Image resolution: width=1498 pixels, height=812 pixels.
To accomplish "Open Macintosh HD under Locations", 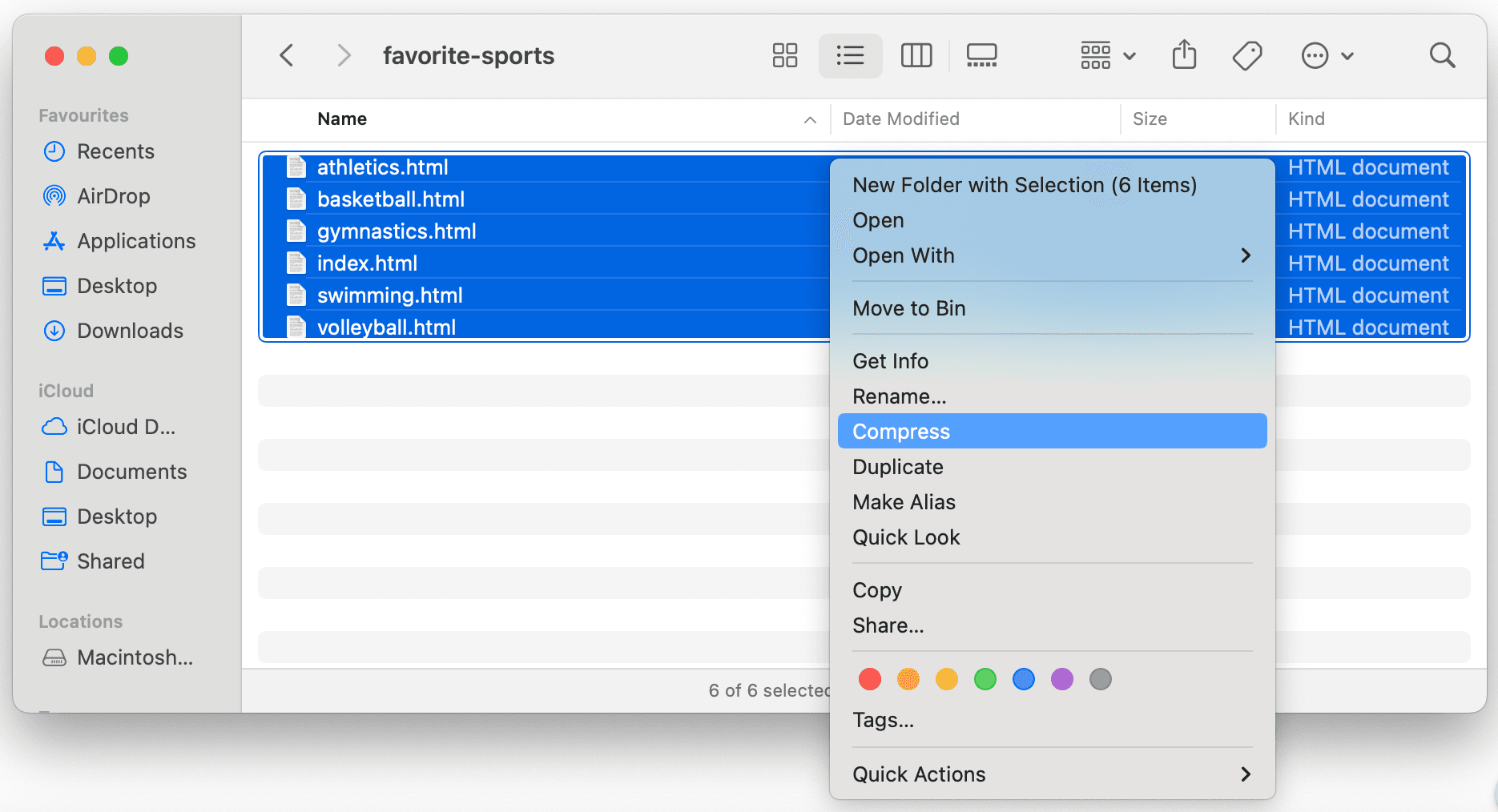I will click(118, 657).
